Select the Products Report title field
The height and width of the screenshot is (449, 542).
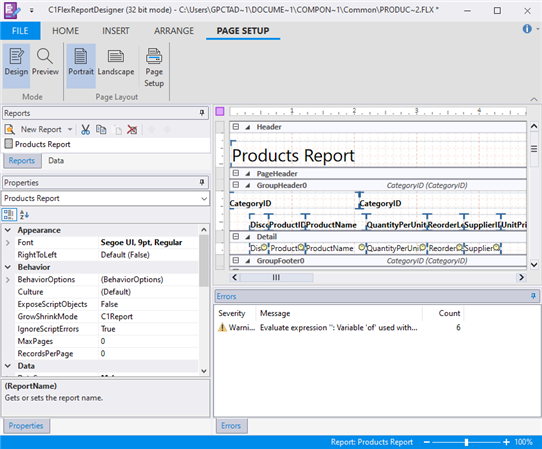[293, 156]
